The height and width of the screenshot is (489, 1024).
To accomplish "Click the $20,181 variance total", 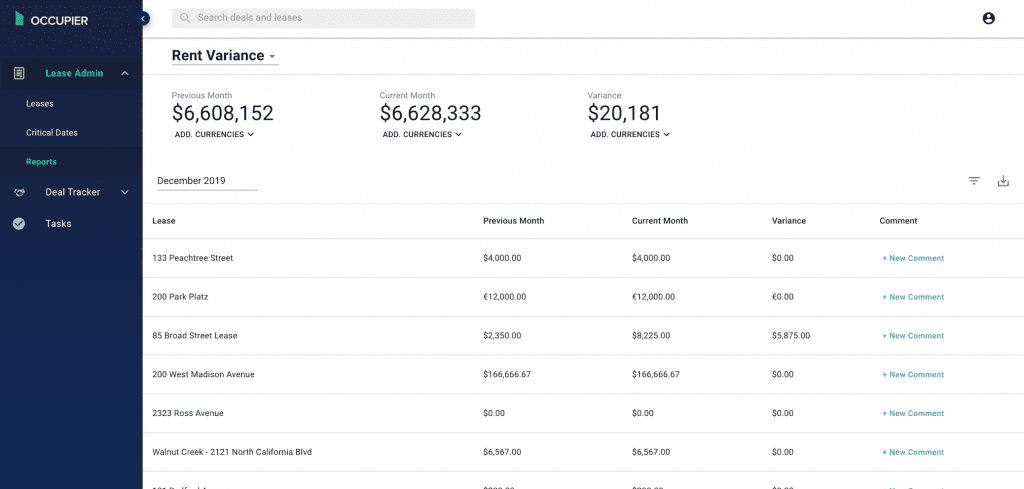I will tap(624, 114).
